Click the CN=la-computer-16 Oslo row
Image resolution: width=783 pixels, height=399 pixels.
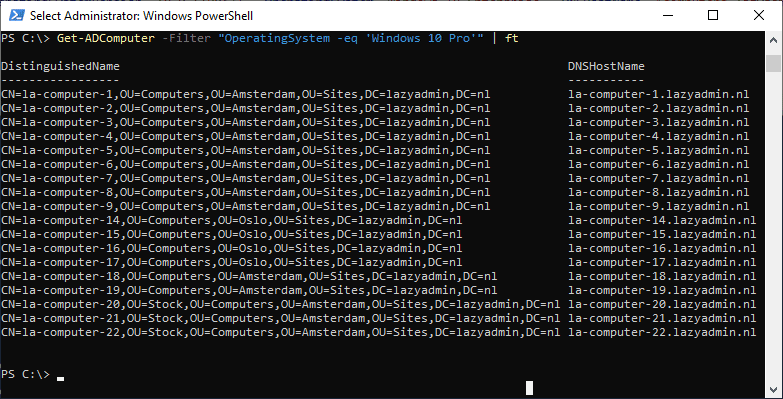(x=232, y=248)
